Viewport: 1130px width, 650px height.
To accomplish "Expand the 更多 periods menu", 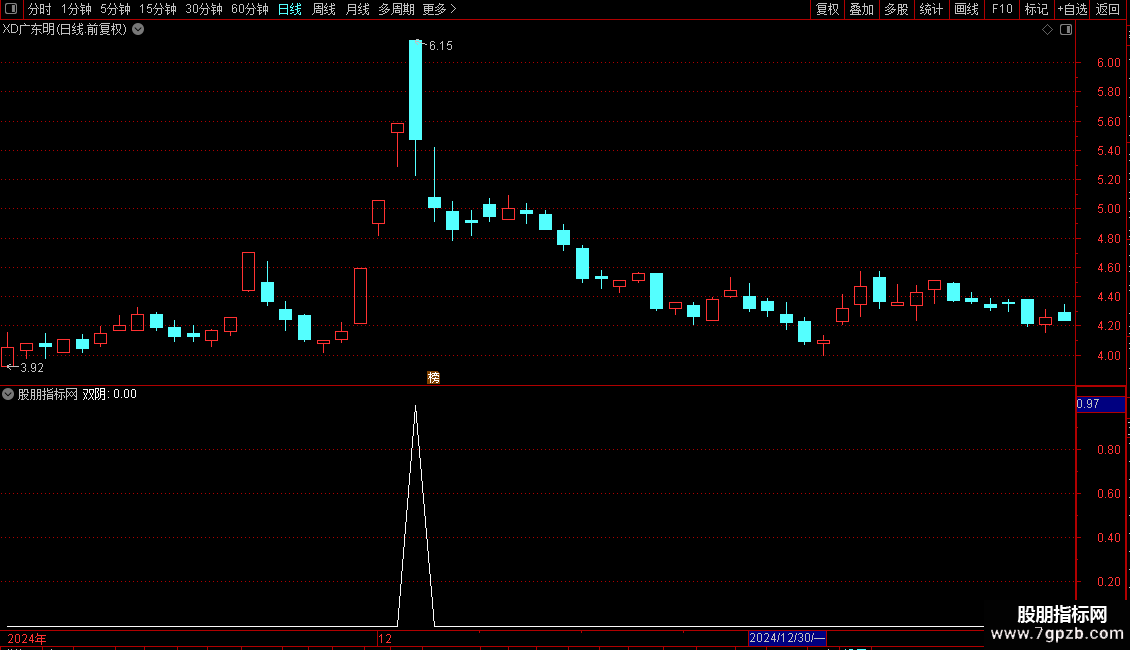I will (439, 9).
